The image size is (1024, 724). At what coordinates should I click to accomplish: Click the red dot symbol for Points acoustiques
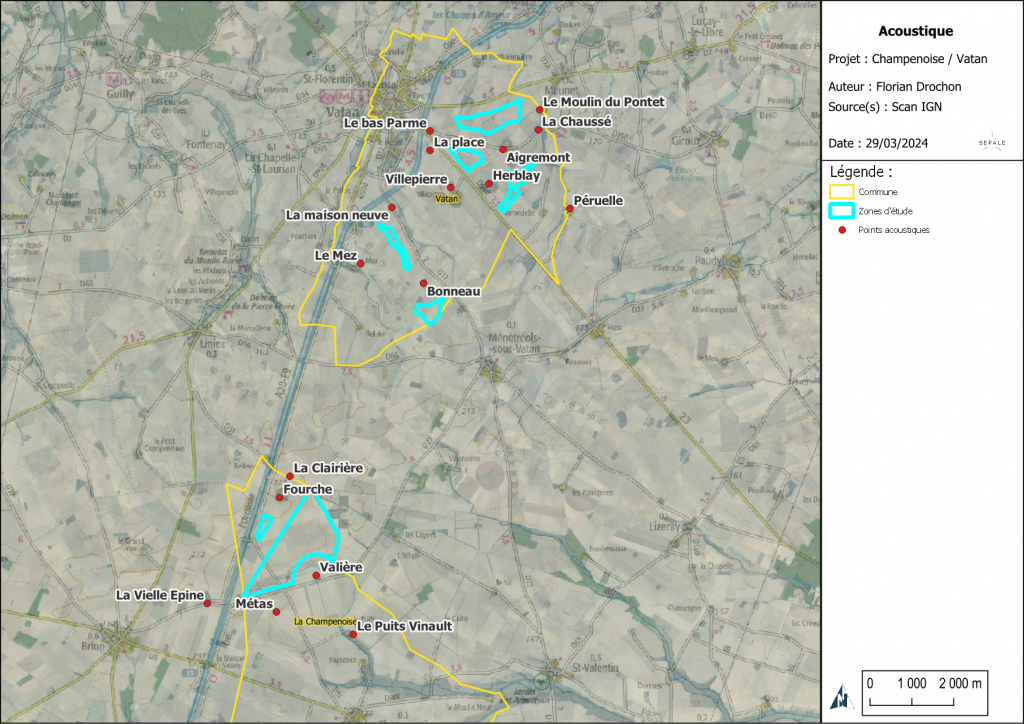pos(843,230)
